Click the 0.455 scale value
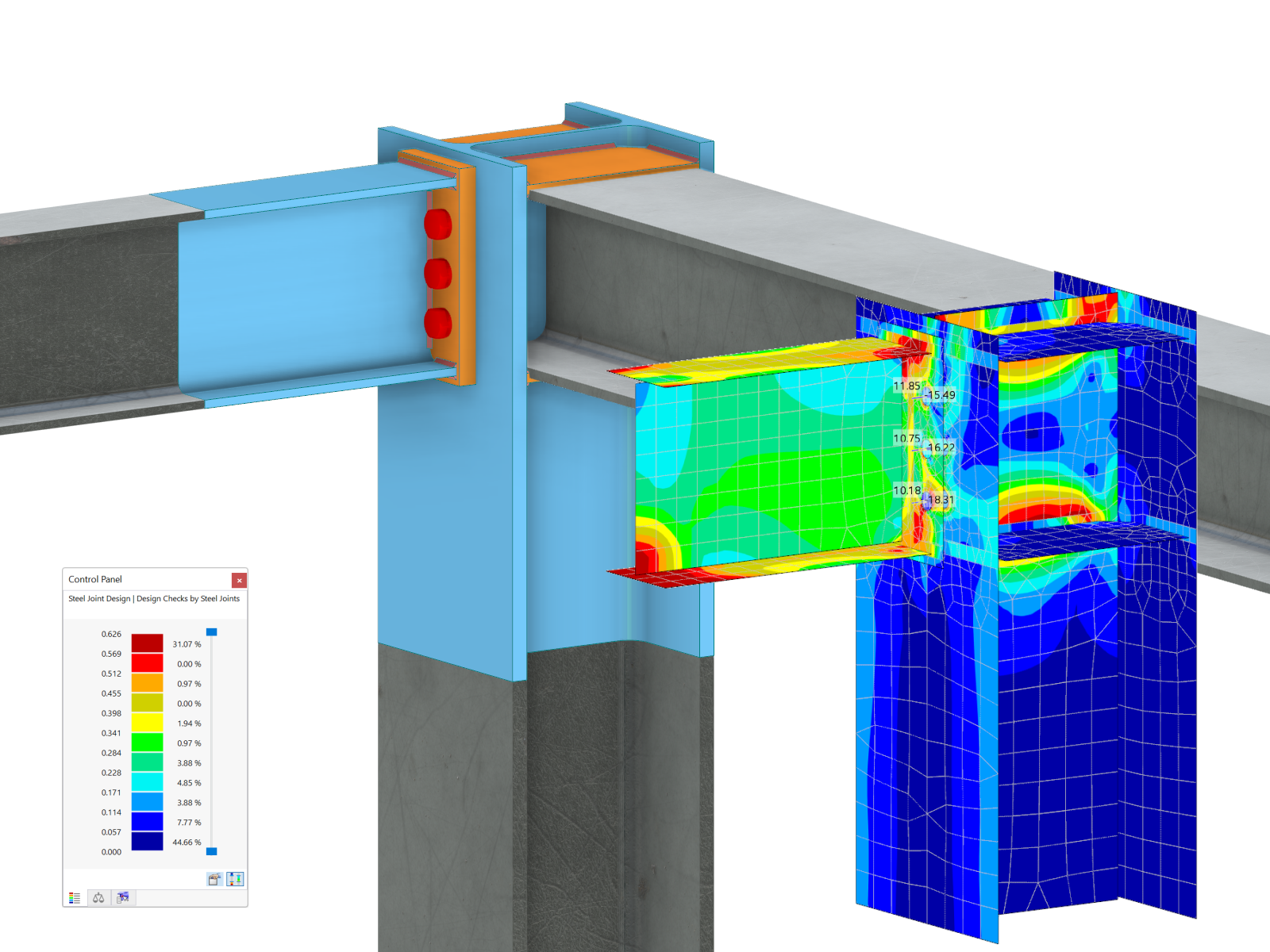The image size is (1270, 952). [x=111, y=693]
